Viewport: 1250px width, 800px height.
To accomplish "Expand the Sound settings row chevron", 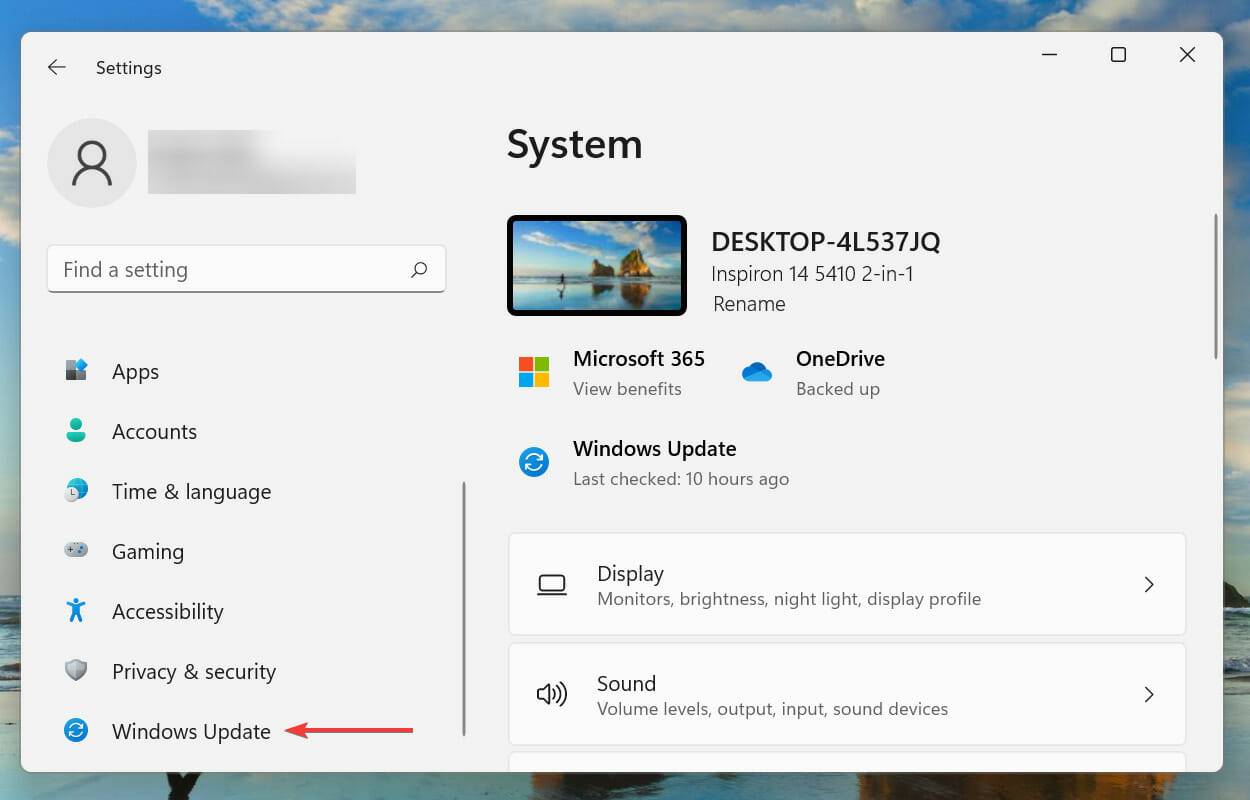I will [1149, 694].
